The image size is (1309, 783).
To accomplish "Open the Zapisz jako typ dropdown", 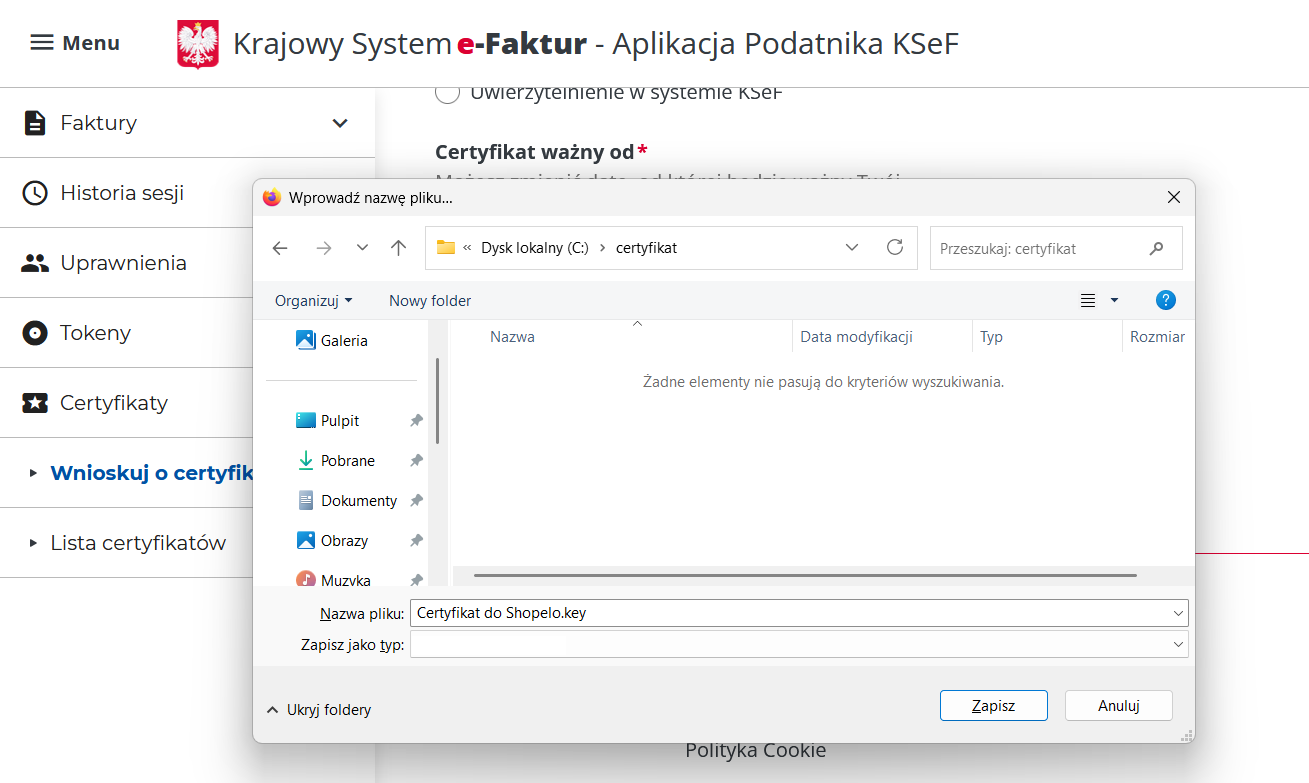I will click(1179, 645).
